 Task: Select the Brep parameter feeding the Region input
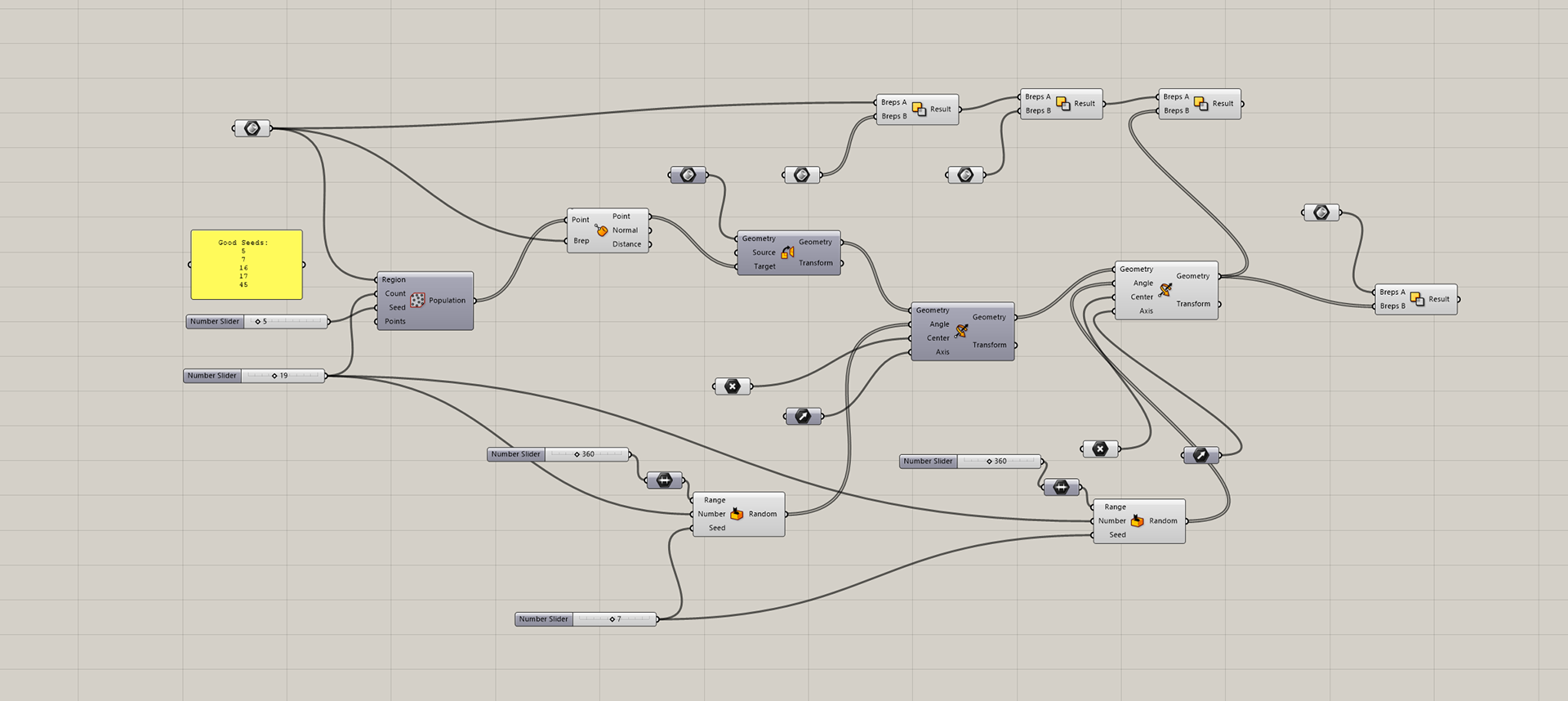tap(252, 128)
